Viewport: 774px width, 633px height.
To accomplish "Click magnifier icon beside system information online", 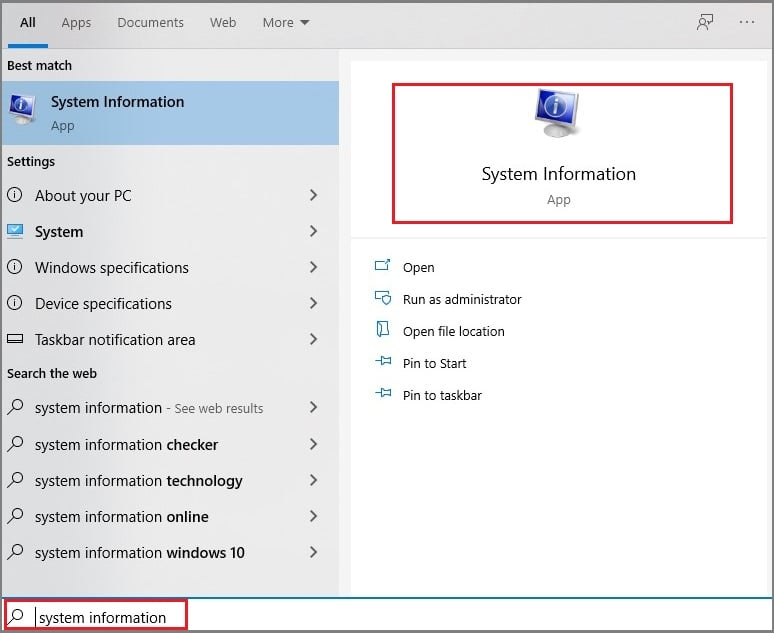I will point(15,515).
